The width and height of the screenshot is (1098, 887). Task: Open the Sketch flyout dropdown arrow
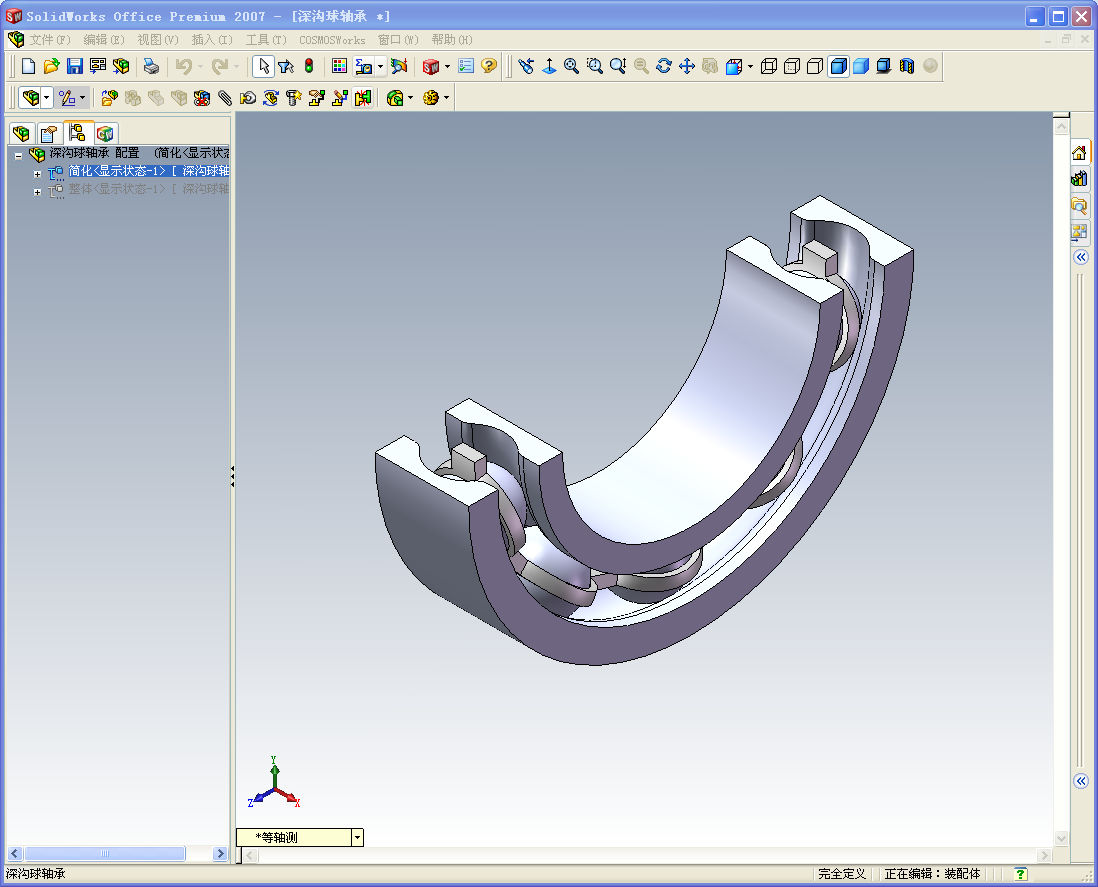pos(83,98)
